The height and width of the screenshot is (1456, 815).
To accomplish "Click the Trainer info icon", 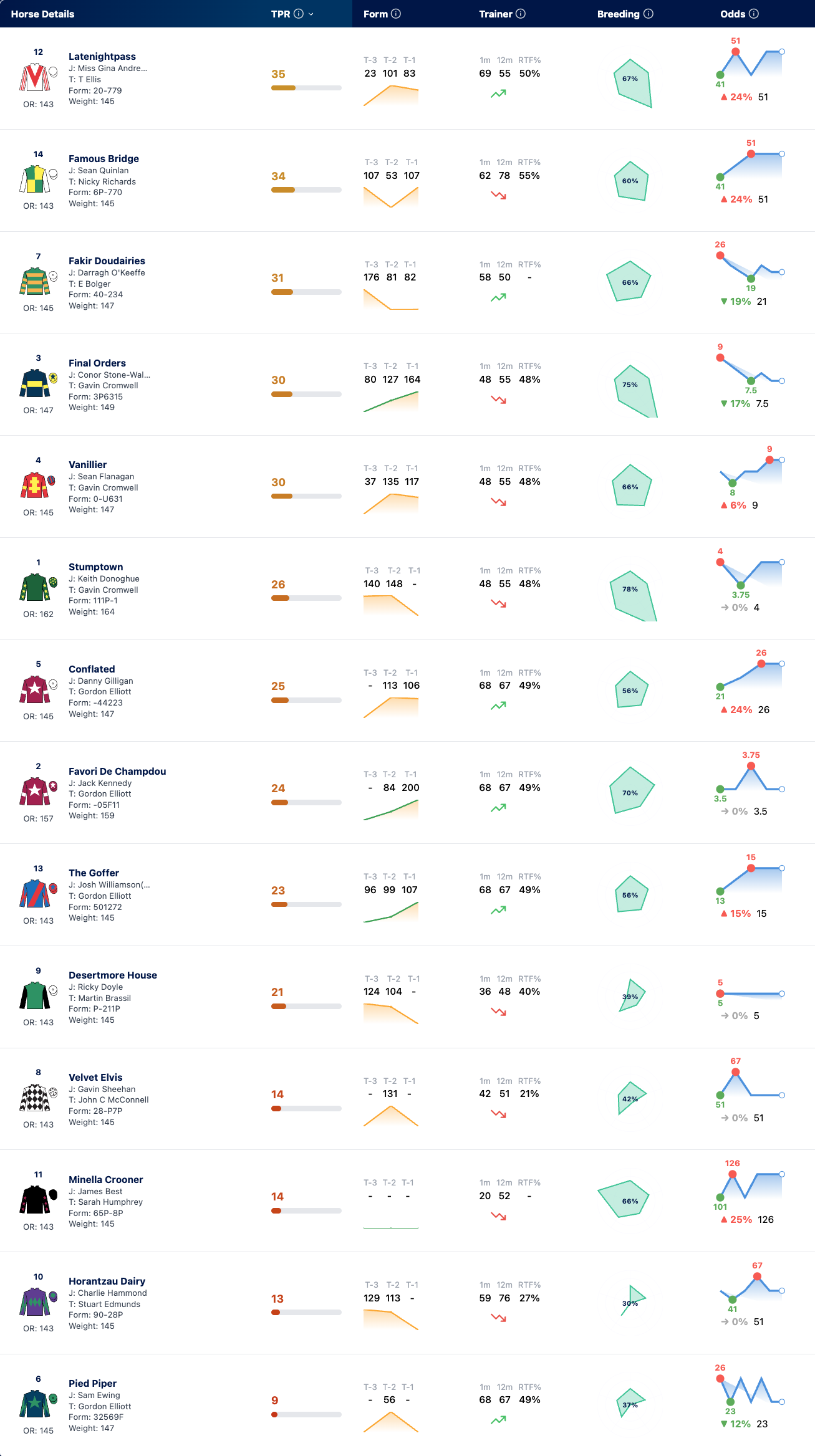I will coord(521,14).
